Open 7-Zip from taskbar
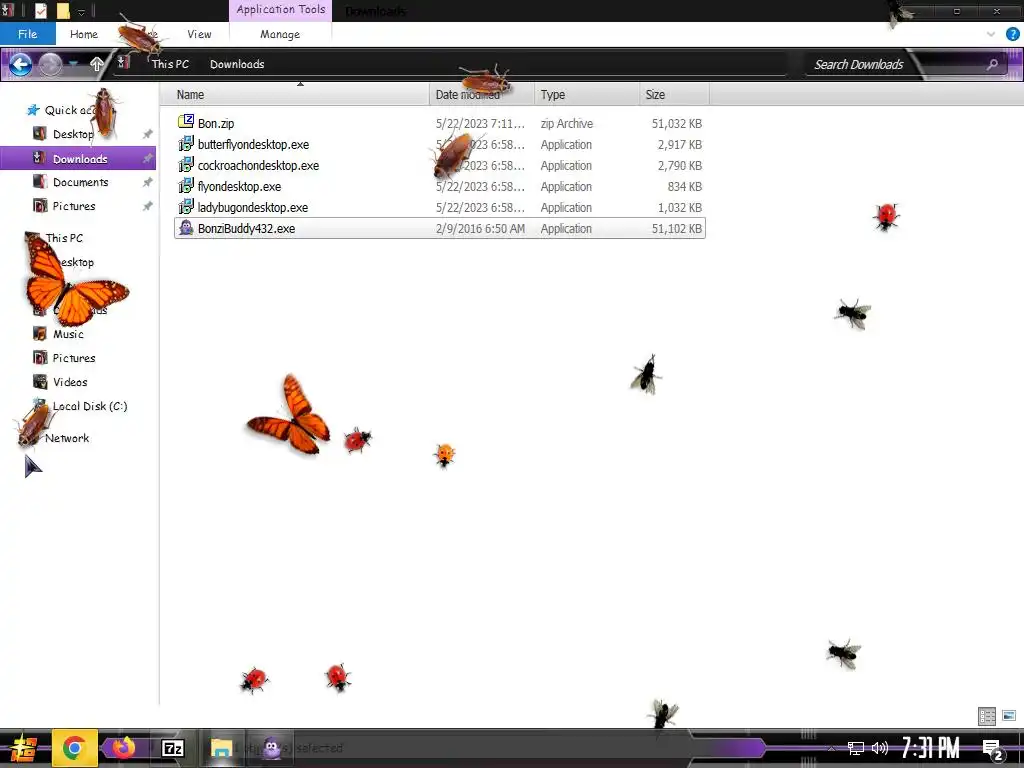1024x768 pixels. pos(173,748)
